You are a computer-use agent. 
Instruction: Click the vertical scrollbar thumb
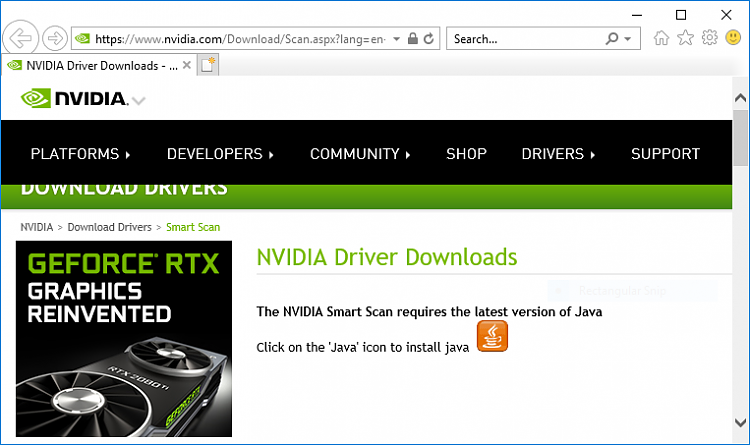pyautogui.click(x=740, y=138)
